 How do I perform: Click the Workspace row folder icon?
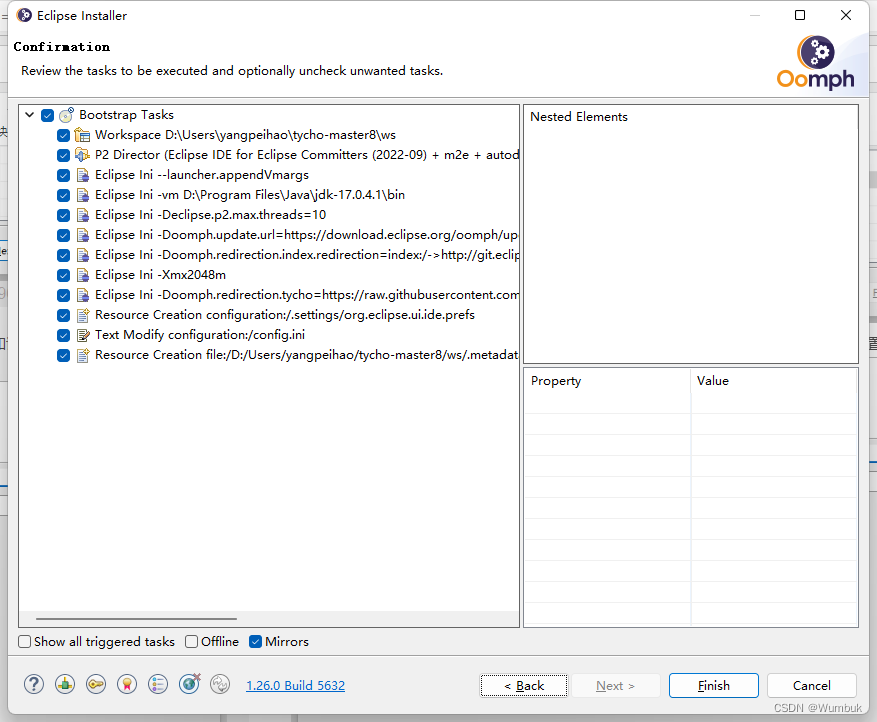82,135
